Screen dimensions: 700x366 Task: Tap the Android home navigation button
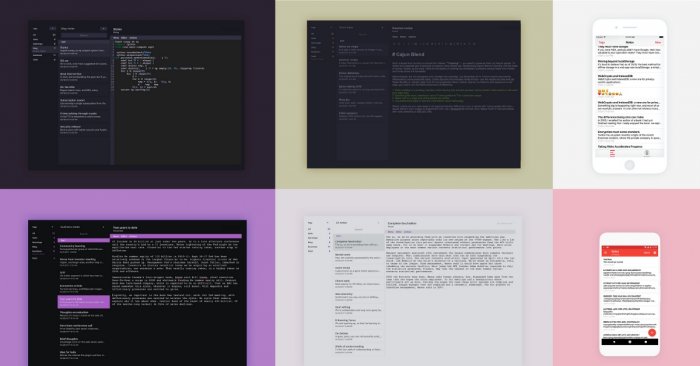point(630,342)
